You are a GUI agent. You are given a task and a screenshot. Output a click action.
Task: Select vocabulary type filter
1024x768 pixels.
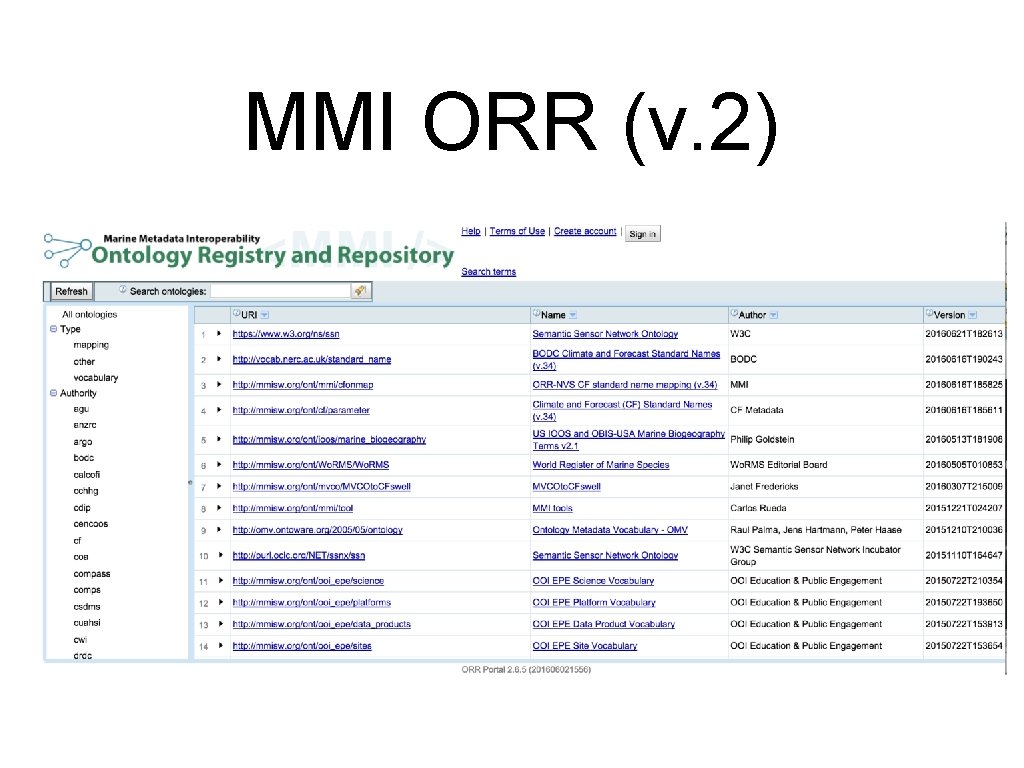(95, 377)
